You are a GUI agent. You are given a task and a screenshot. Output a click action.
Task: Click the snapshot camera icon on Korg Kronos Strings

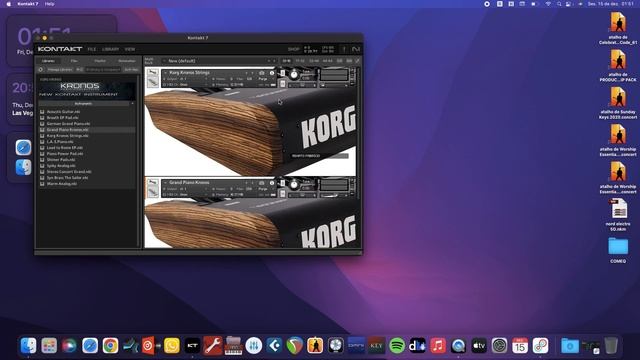point(262,73)
